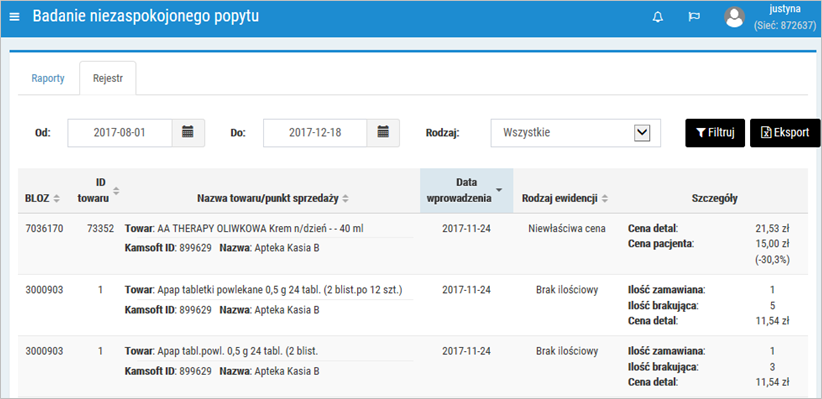The height and width of the screenshot is (399, 822).
Task: Sort by Rodzaj ewidencji column
Action: pos(605,199)
